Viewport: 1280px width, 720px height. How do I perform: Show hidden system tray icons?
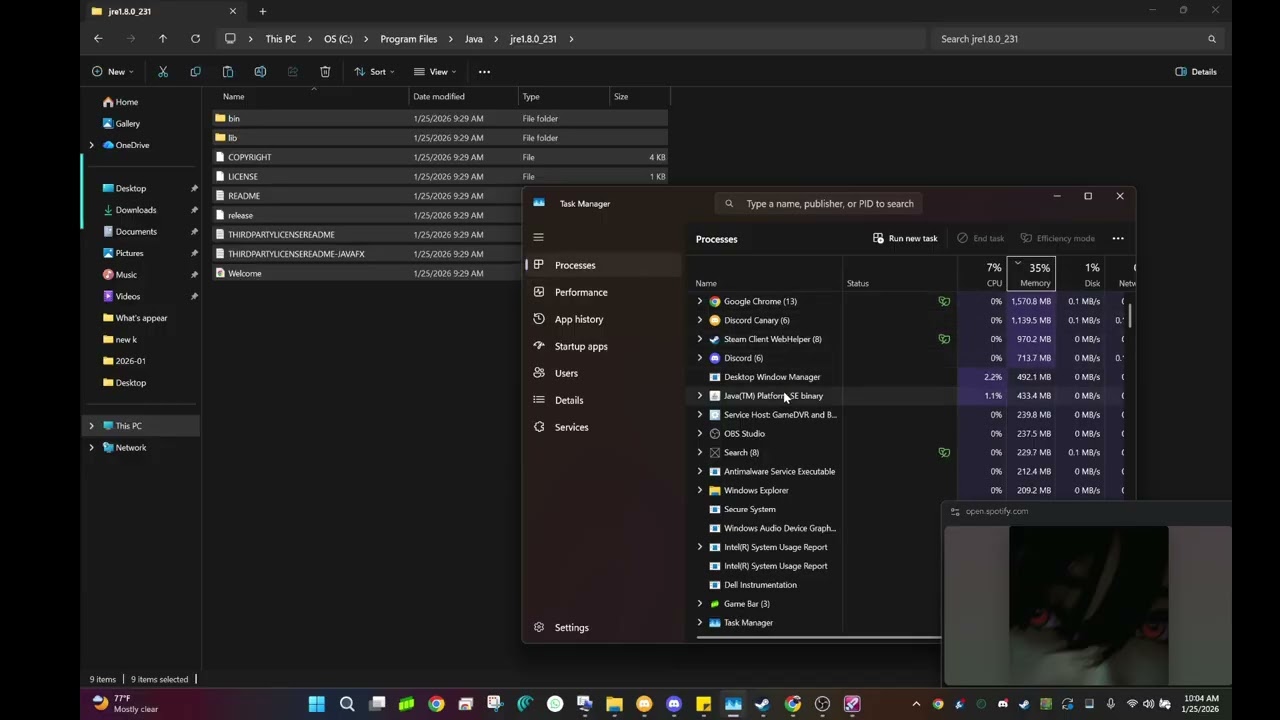click(x=916, y=704)
